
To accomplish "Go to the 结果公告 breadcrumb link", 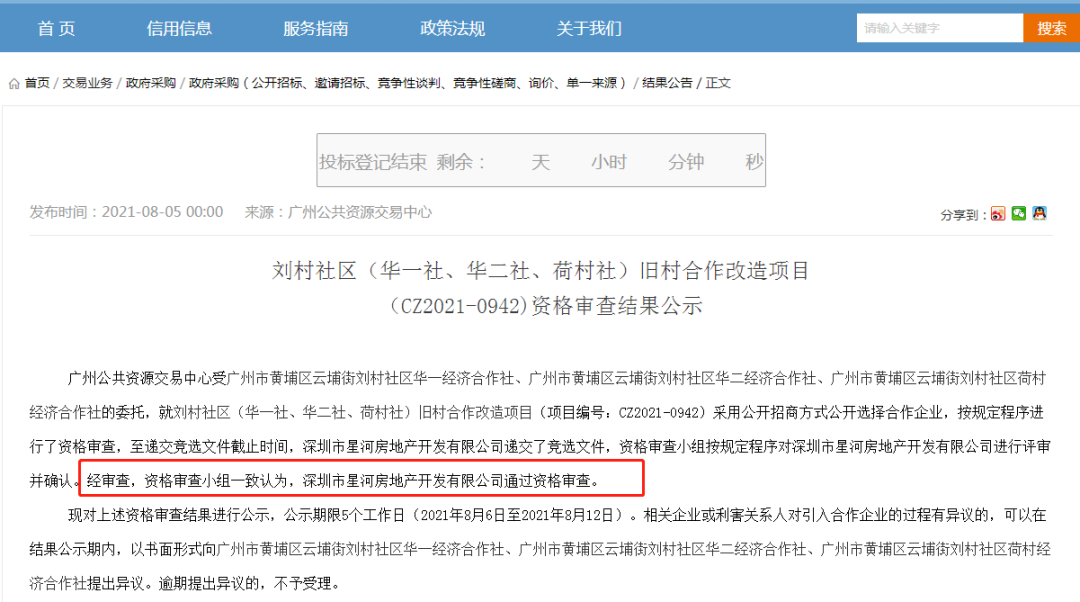I will pyautogui.click(x=667, y=83).
